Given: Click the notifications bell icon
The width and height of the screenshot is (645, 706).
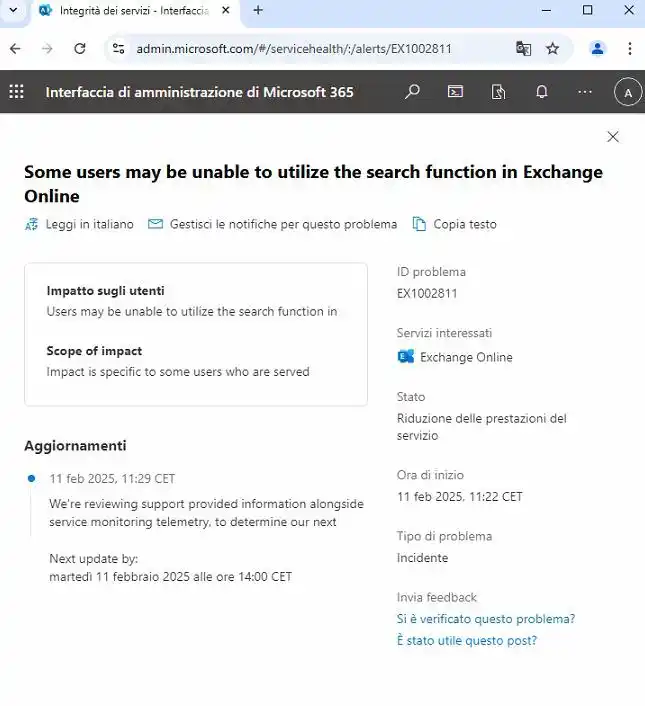Looking at the screenshot, I should [541, 92].
